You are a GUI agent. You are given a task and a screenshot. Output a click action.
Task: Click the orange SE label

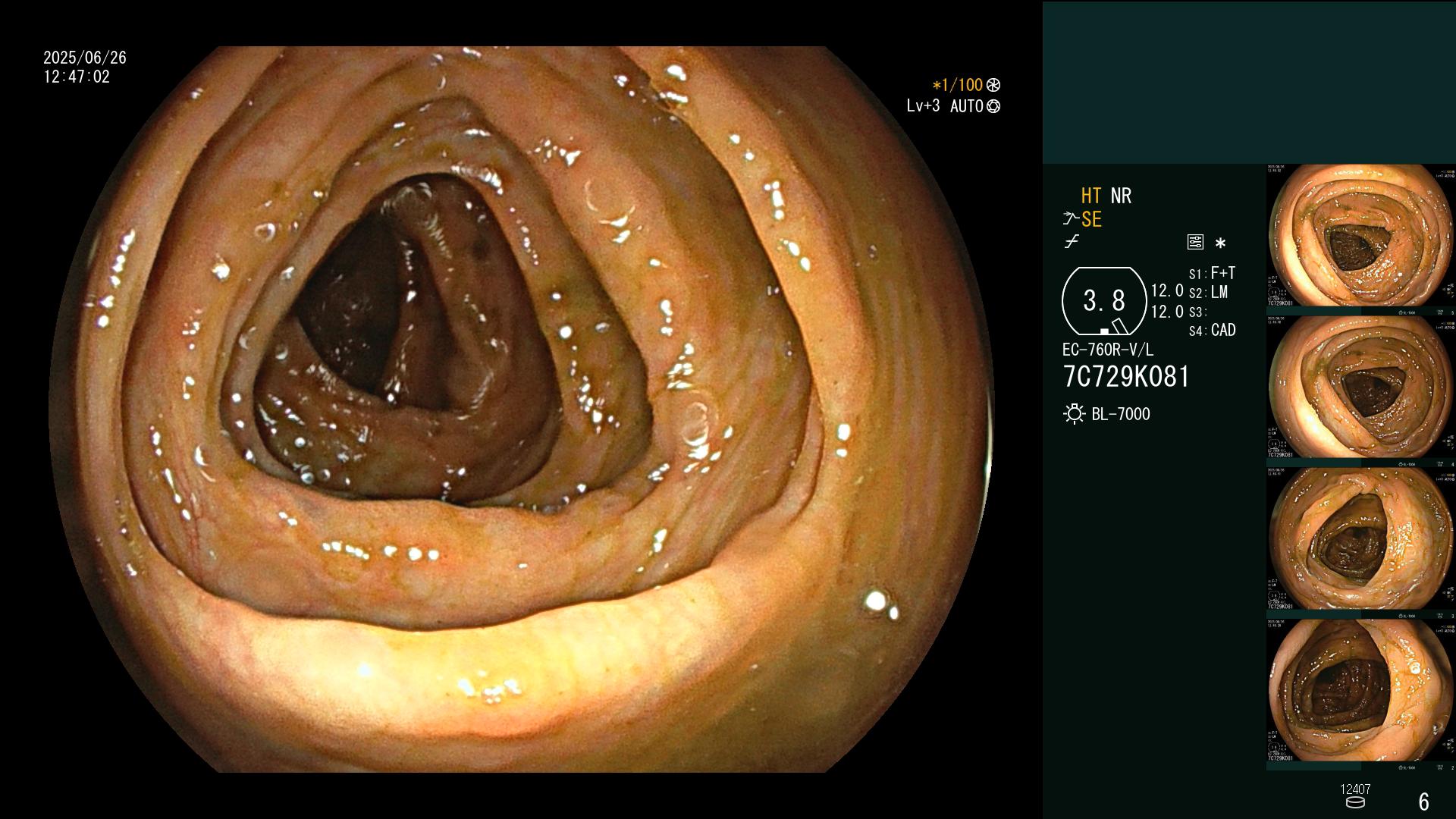point(1091,220)
